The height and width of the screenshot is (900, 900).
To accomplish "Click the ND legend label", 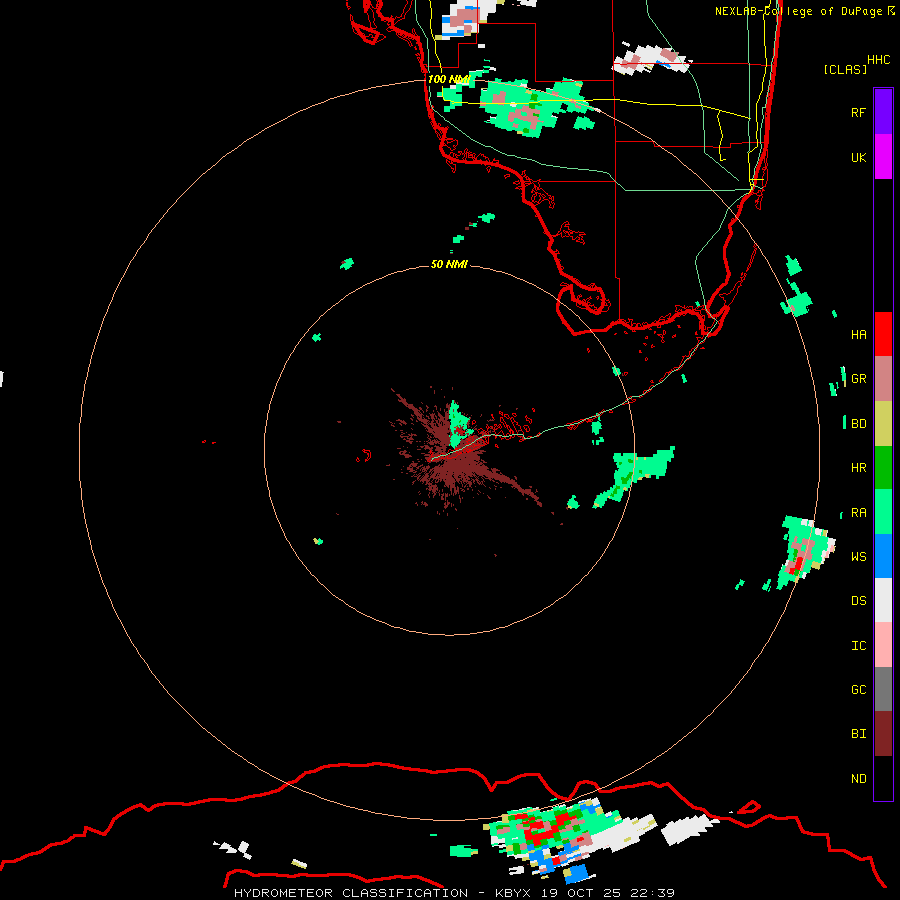I will (x=858, y=779).
